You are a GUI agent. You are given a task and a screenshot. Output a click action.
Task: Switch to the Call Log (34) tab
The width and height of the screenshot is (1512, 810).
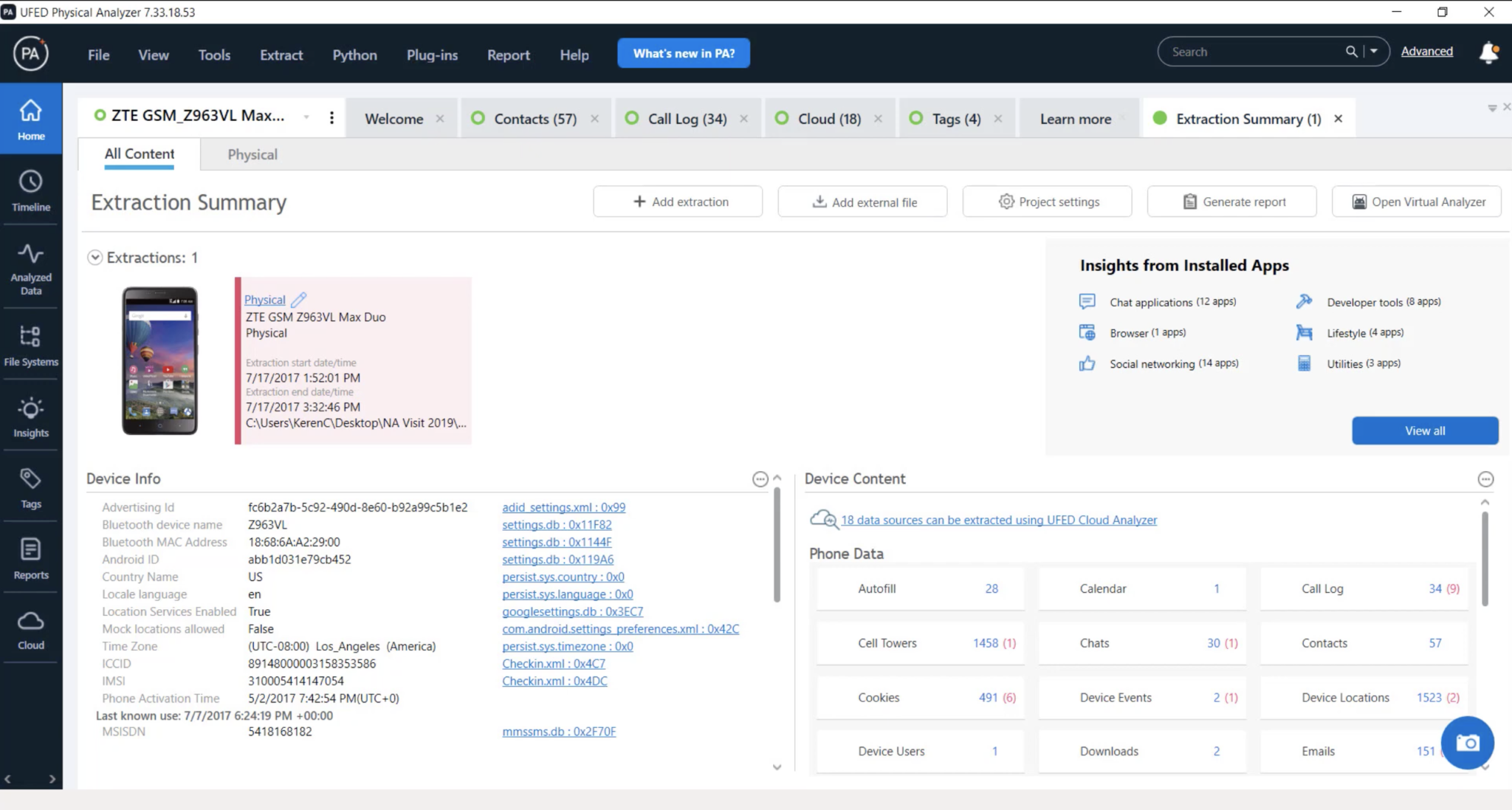click(x=687, y=119)
